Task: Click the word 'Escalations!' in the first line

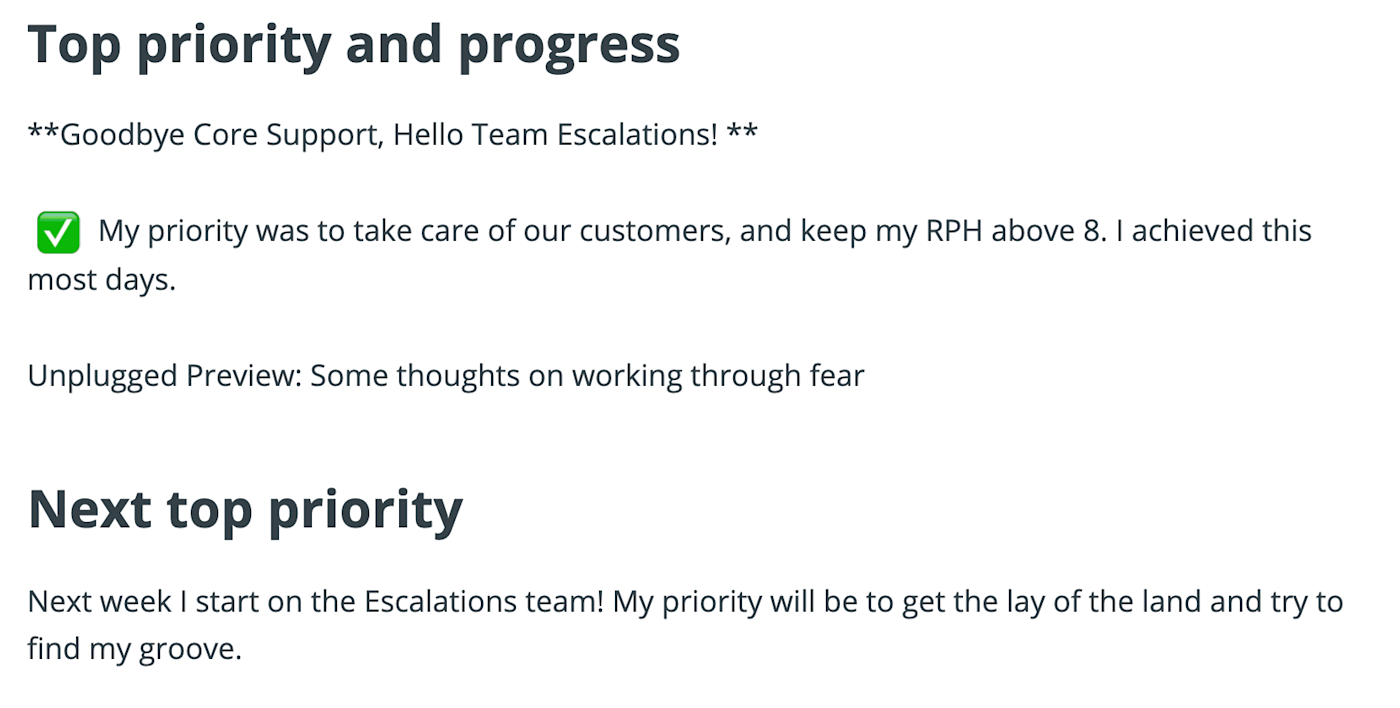Action: 637,134
